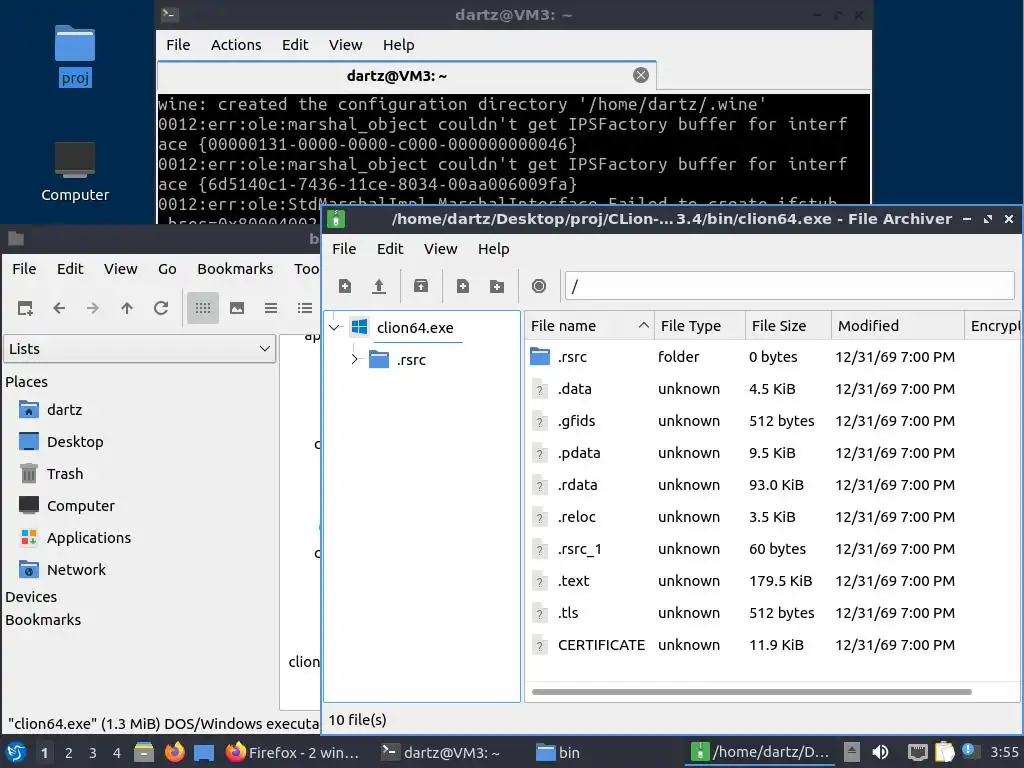Select .pdata file row
1024x768 pixels.
(x=773, y=453)
